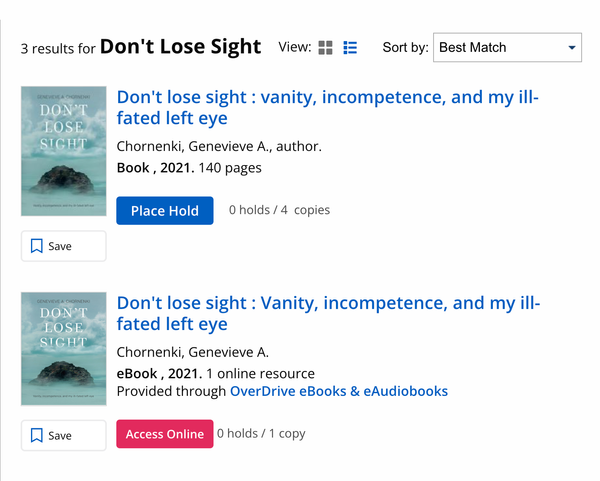This screenshot has height=481, width=600.
Task: Open eBook Don't lose sight title link
Action: click(328, 313)
